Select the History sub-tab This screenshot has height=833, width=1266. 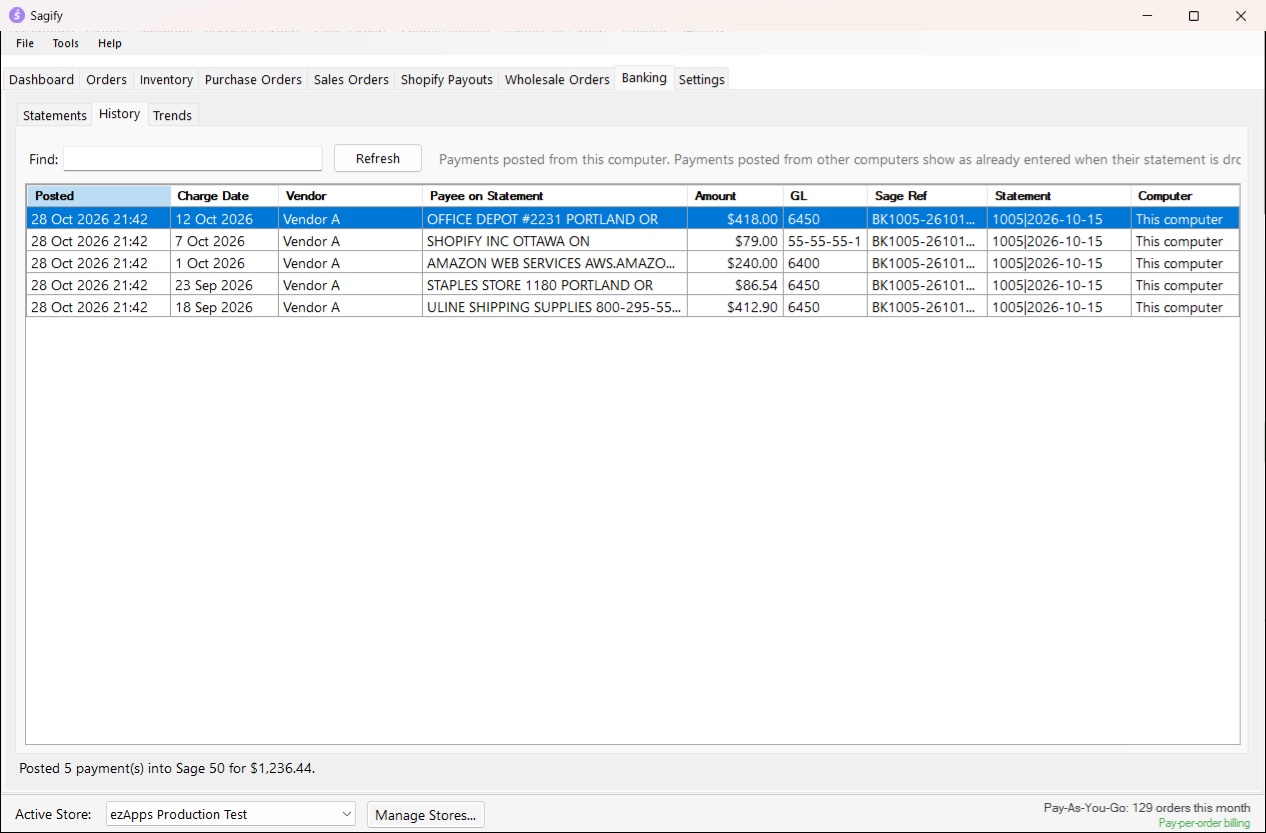click(120, 113)
